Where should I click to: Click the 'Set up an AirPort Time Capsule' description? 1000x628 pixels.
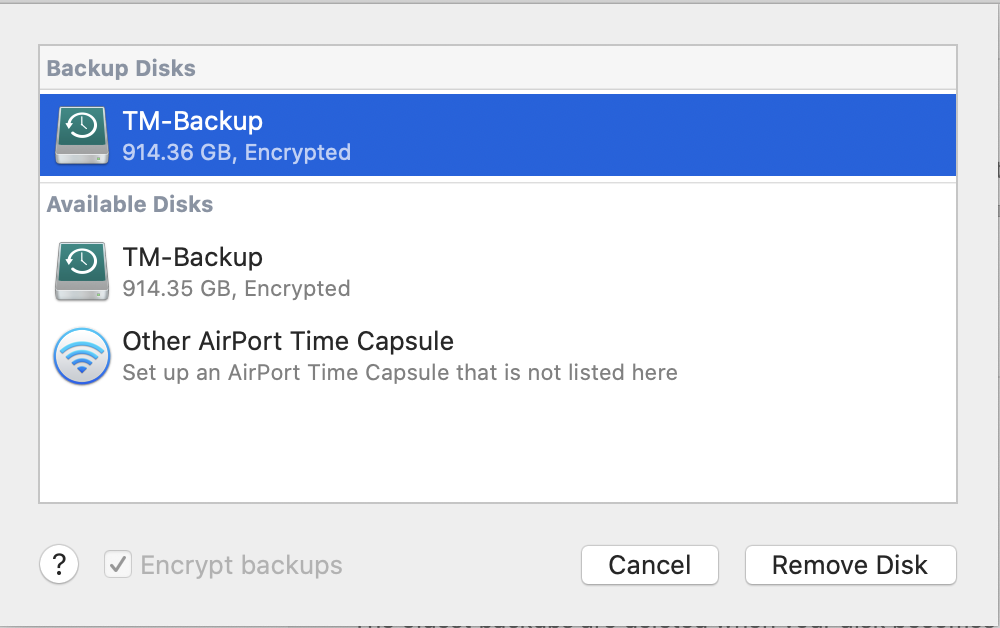coord(399,373)
